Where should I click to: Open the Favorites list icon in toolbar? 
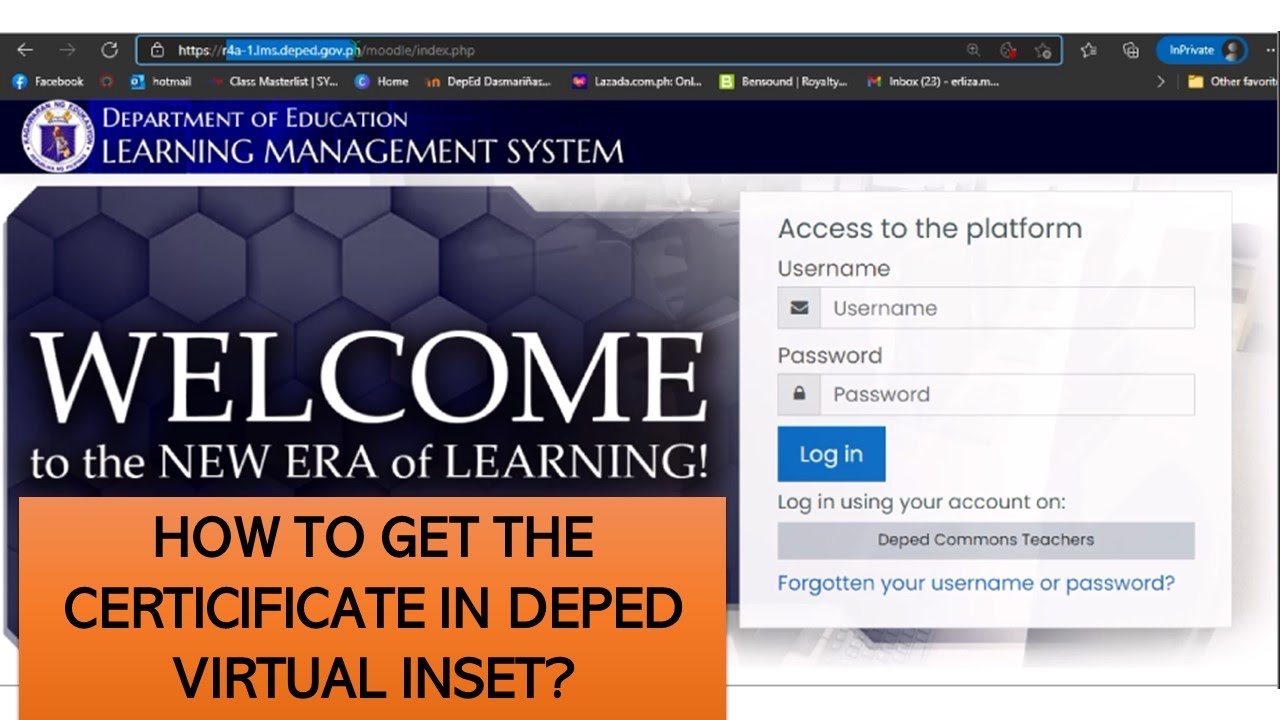click(1088, 50)
